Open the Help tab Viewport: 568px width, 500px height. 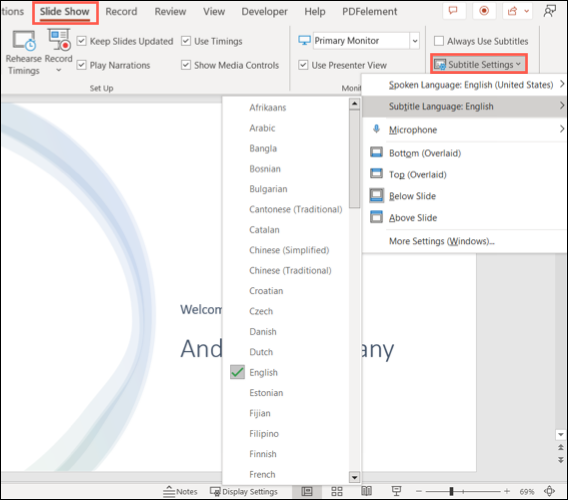click(314, 12)
